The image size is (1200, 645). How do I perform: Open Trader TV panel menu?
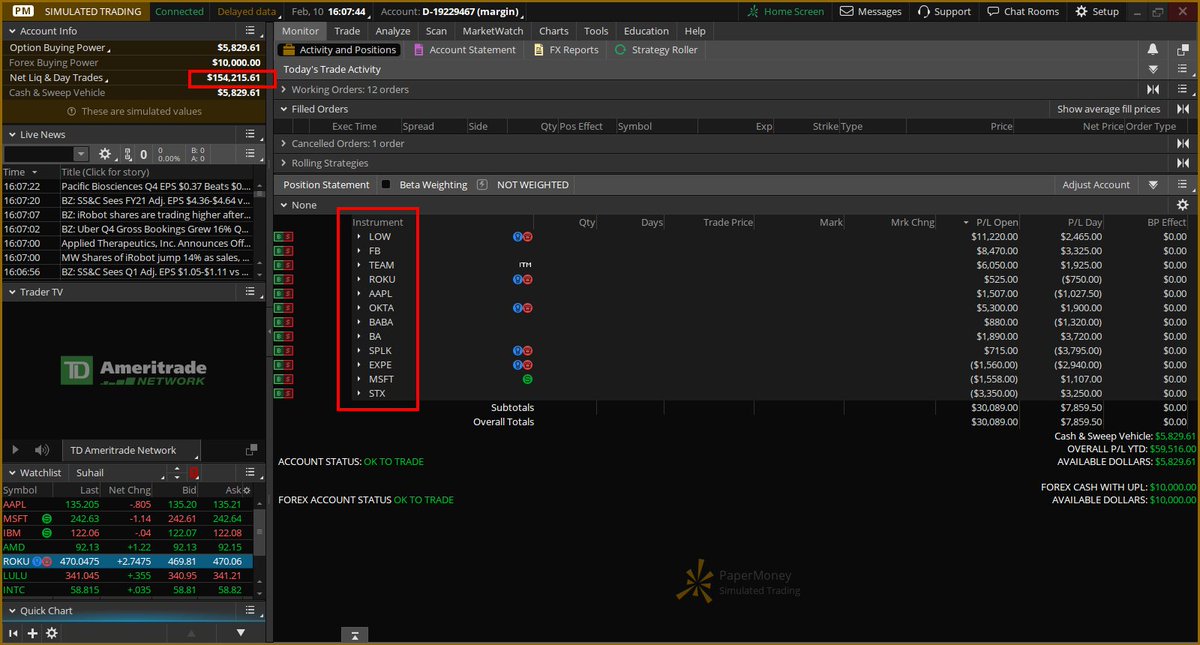(x=251, y=292)
